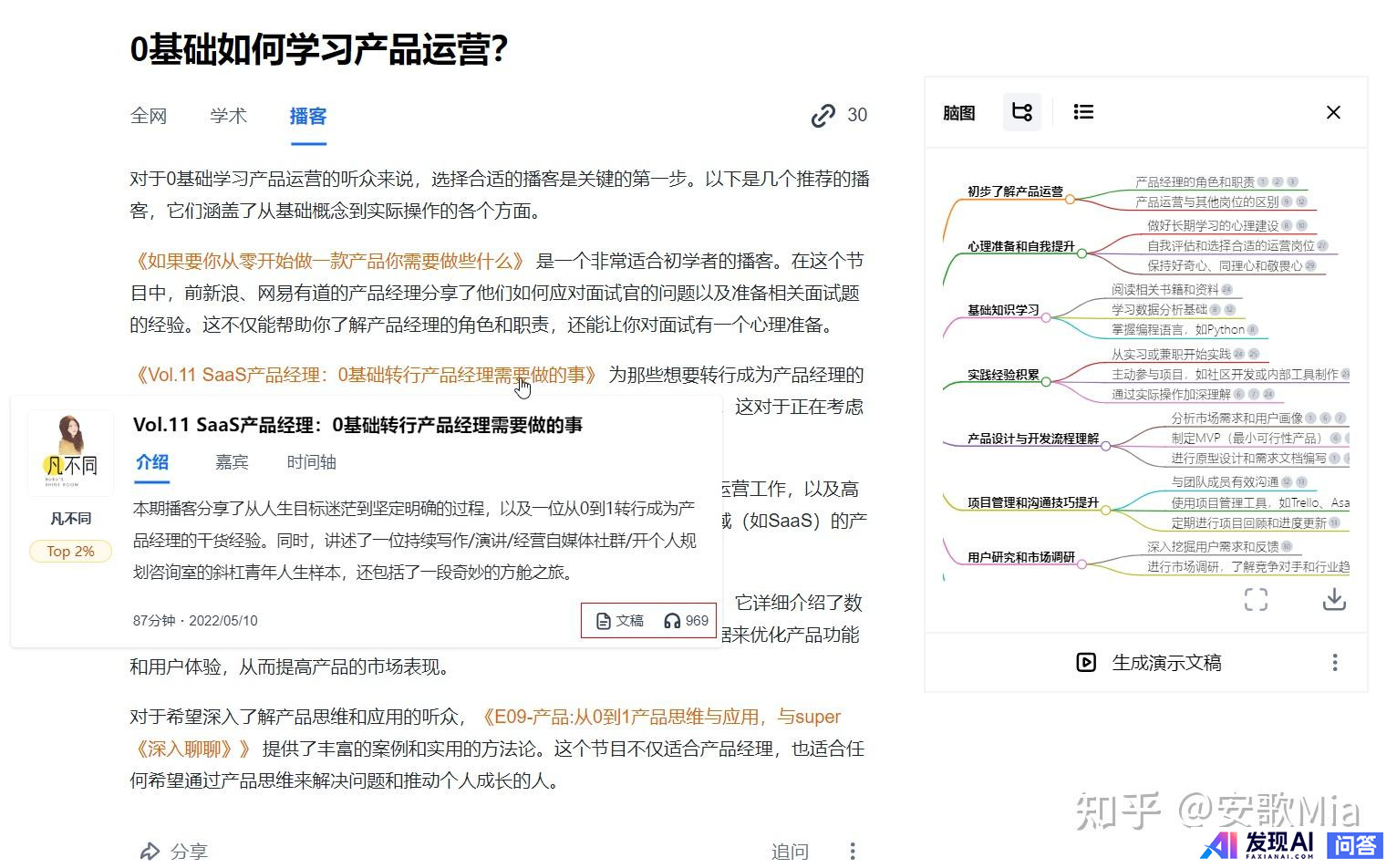Viewport: 1397px width, 868px height.
Task: Click the 凡不同 podcast cover thumbnail
Action: (x=70, y=453)
